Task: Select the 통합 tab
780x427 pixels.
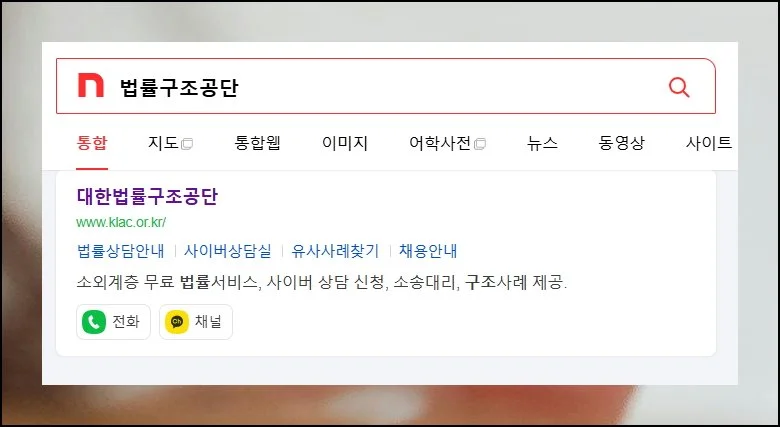Action: pos(92,143)
